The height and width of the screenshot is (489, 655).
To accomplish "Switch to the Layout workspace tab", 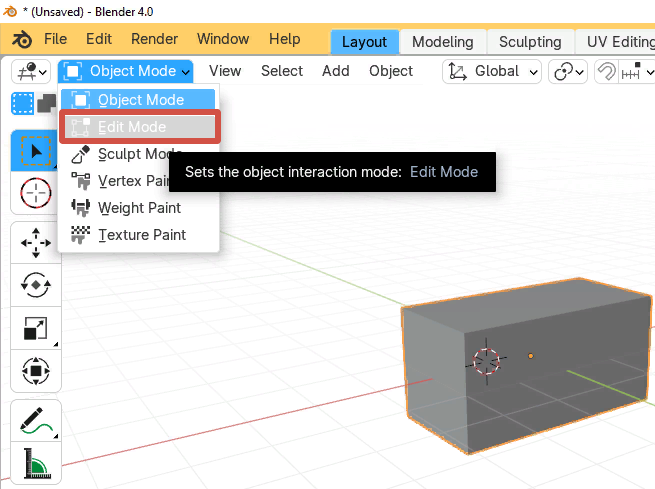I will 365,42.
